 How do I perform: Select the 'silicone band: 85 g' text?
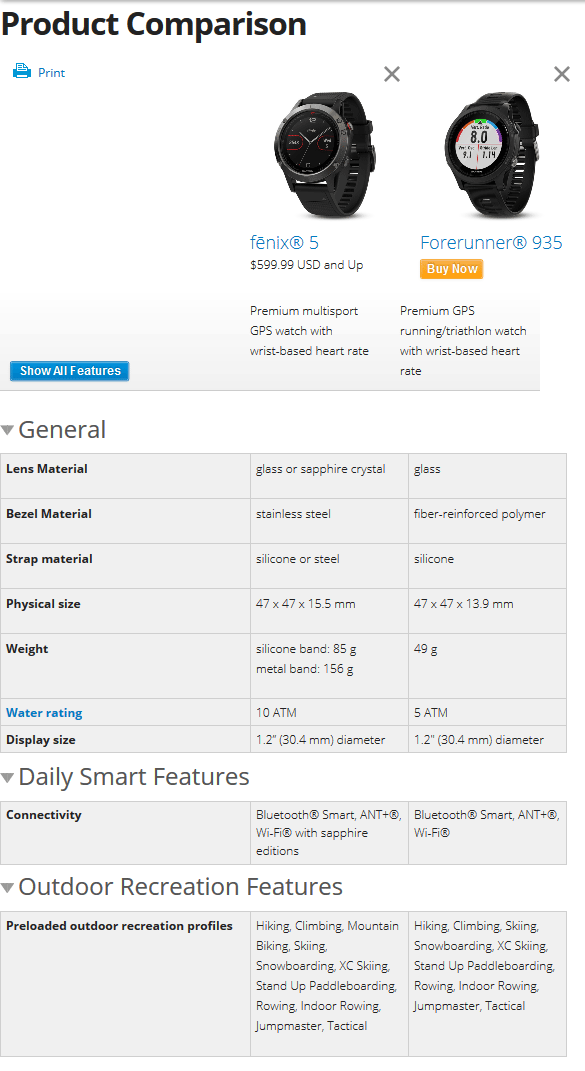tap(306, 649)
